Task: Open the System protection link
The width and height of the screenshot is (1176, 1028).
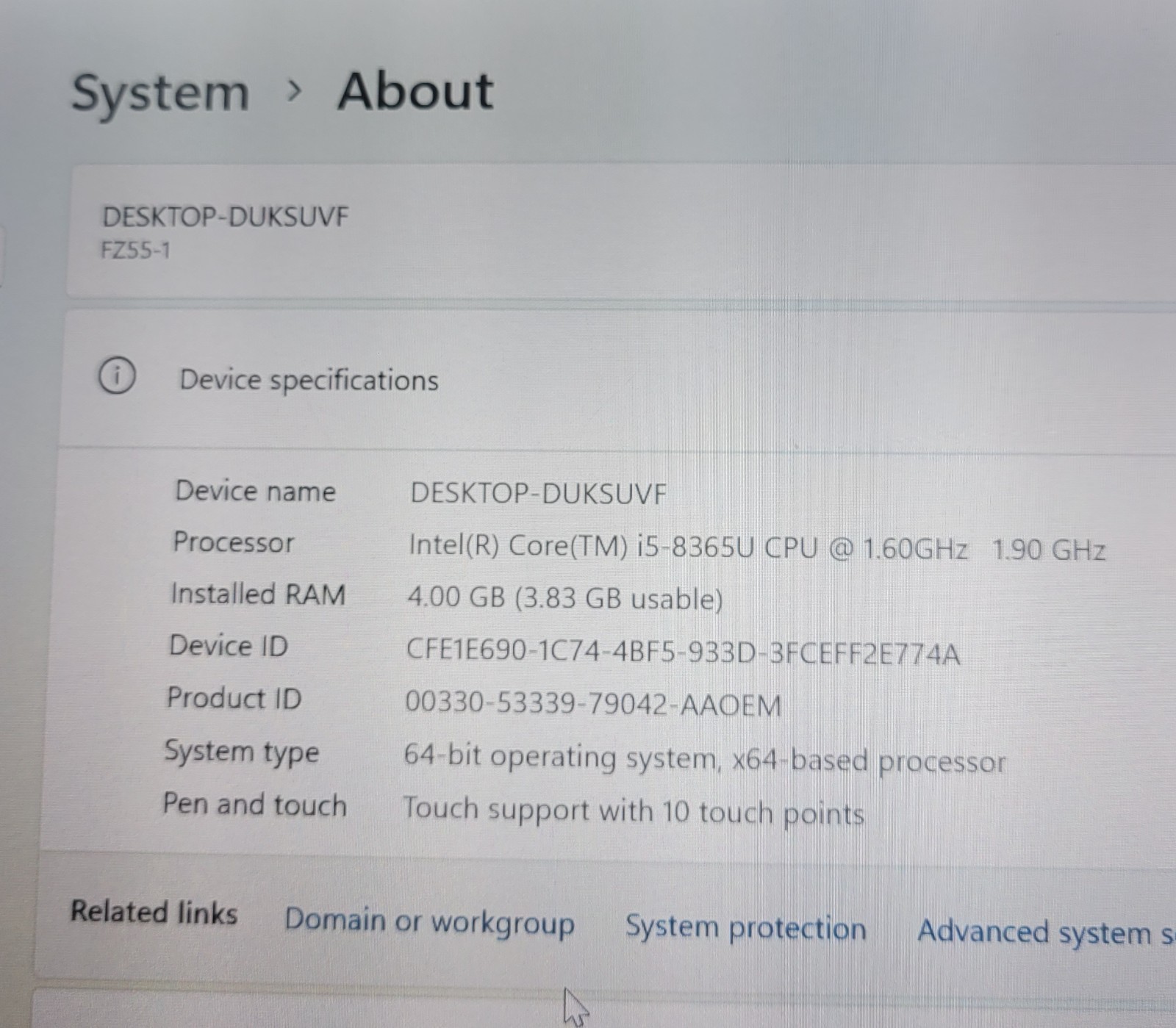Action: tap(745, 928)
